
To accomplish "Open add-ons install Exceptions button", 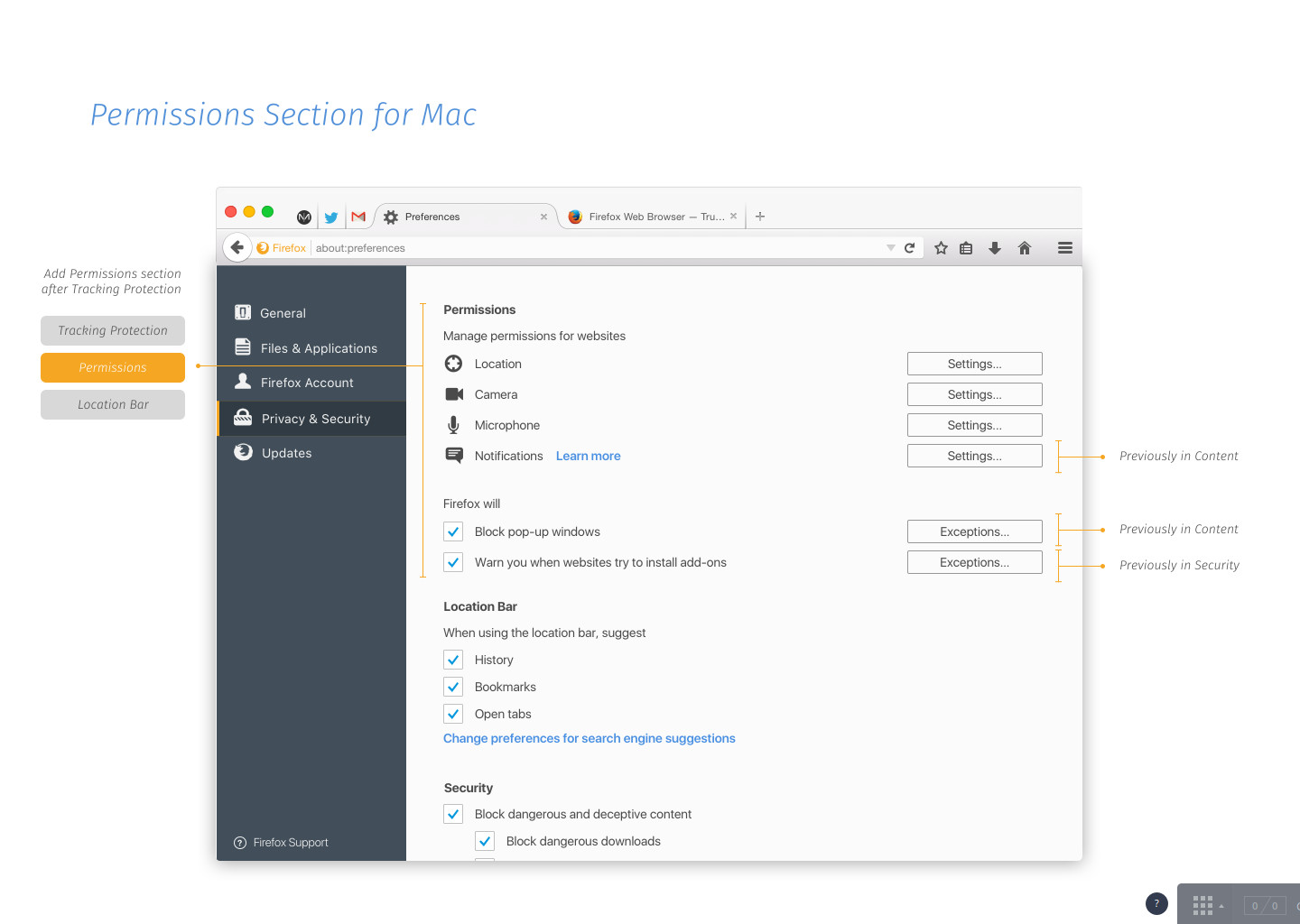I will tap(975, 562).
